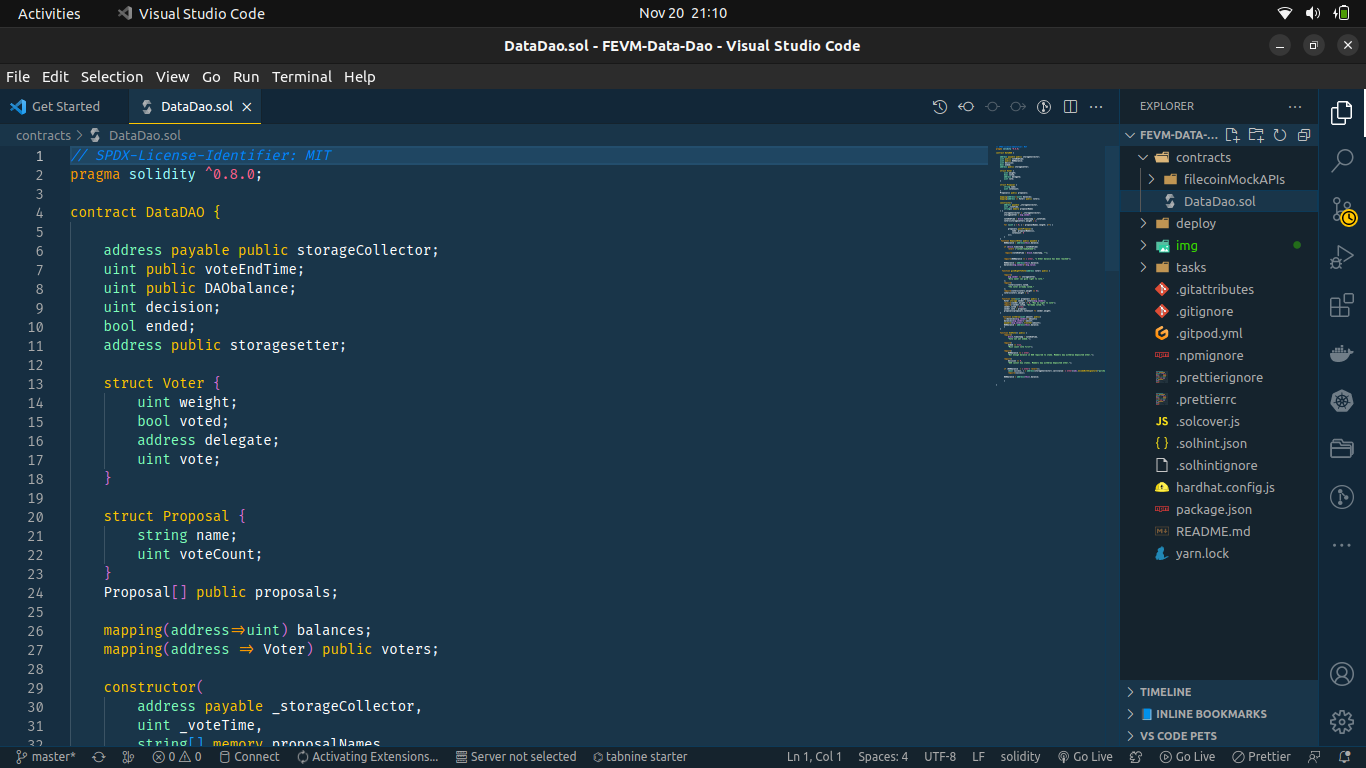Open the Extensions view

(1342, 306)
